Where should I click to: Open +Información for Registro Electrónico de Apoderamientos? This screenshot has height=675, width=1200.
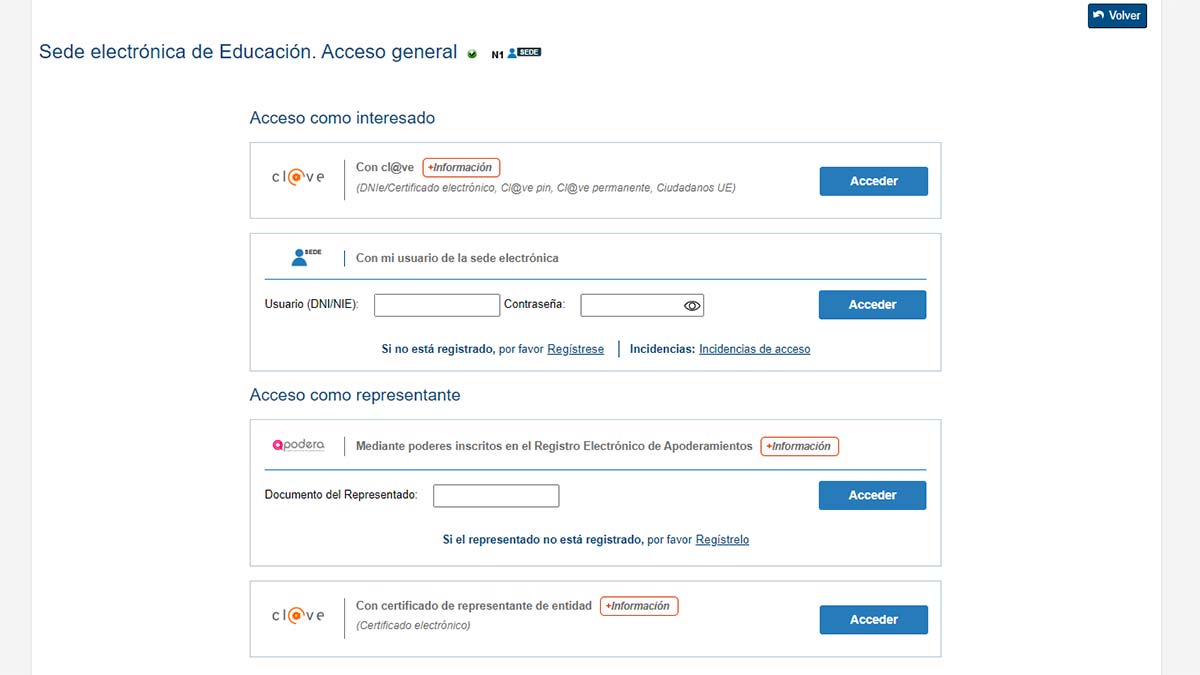799,446
